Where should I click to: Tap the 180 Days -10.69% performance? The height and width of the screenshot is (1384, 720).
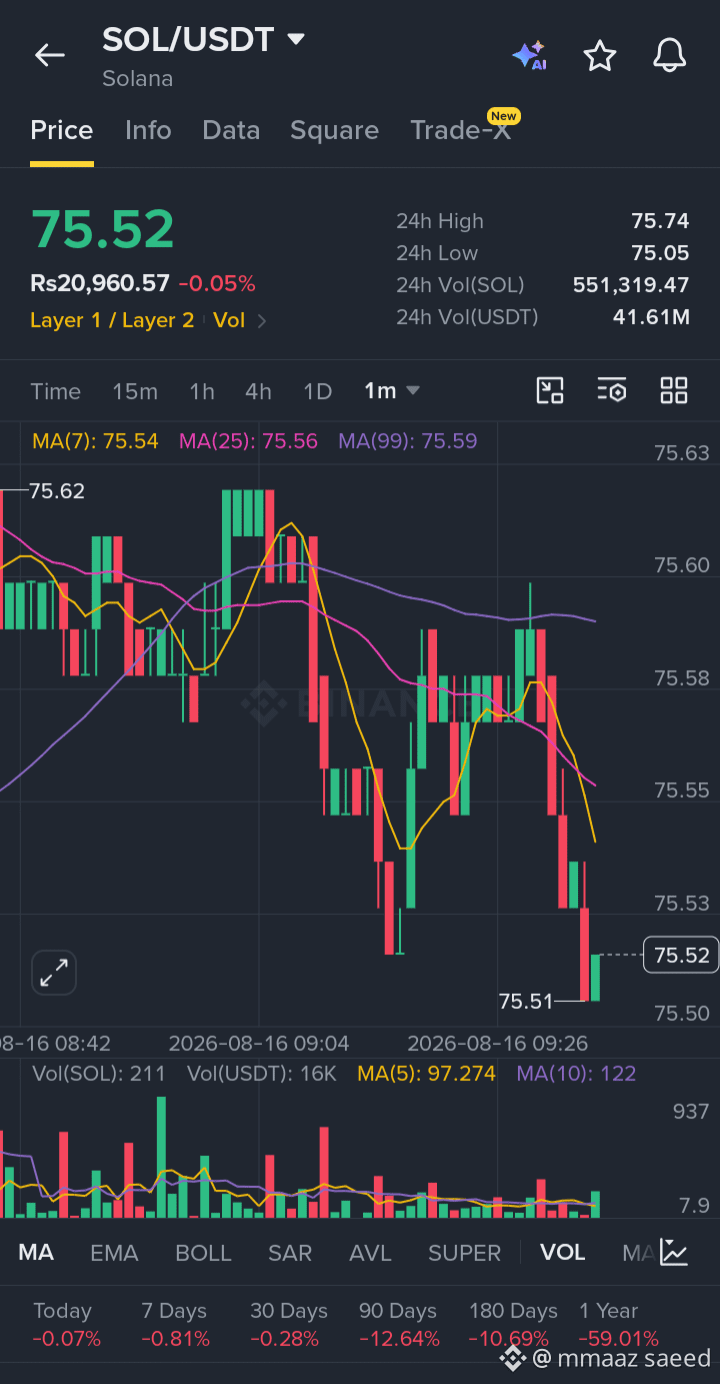point(513,1324)
